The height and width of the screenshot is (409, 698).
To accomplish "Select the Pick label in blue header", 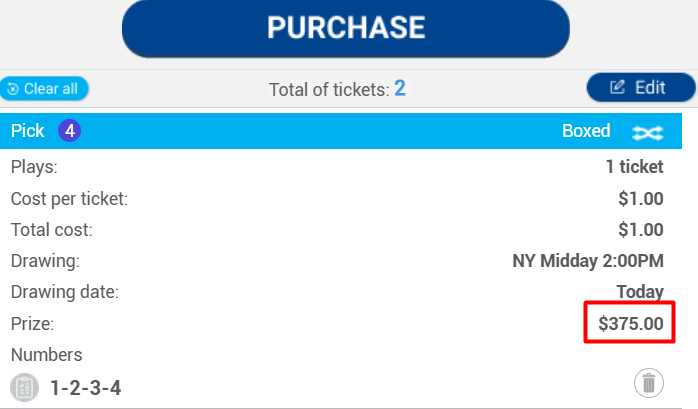I will point(28,131).
